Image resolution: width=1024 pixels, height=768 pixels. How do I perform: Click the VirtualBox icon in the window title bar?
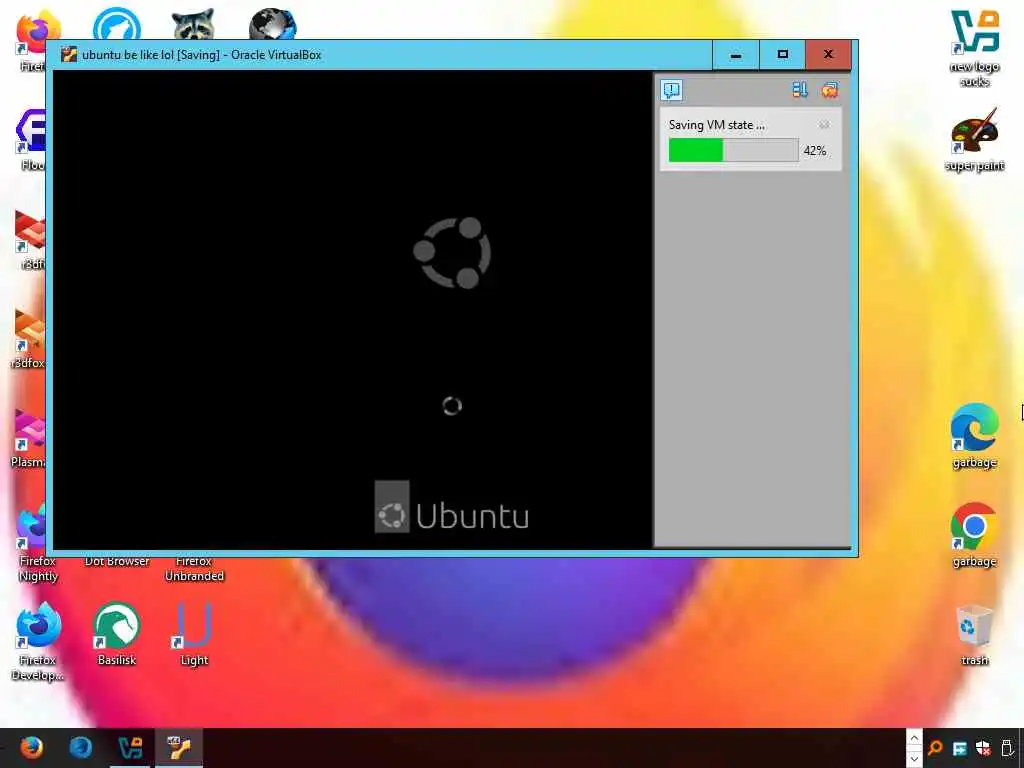69,55
